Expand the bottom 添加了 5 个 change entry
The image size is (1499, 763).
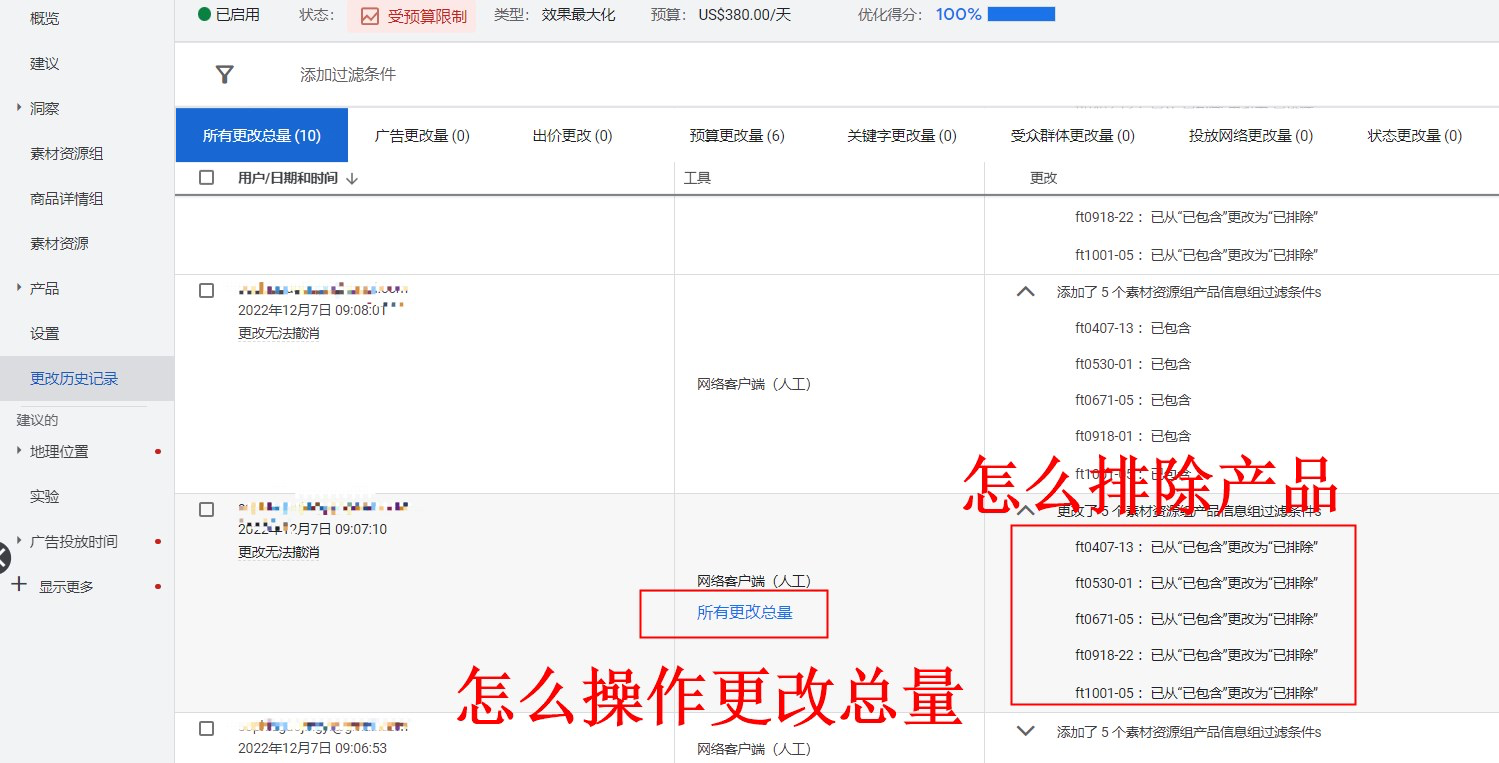pyautogui.click(x=1024, y=730)
